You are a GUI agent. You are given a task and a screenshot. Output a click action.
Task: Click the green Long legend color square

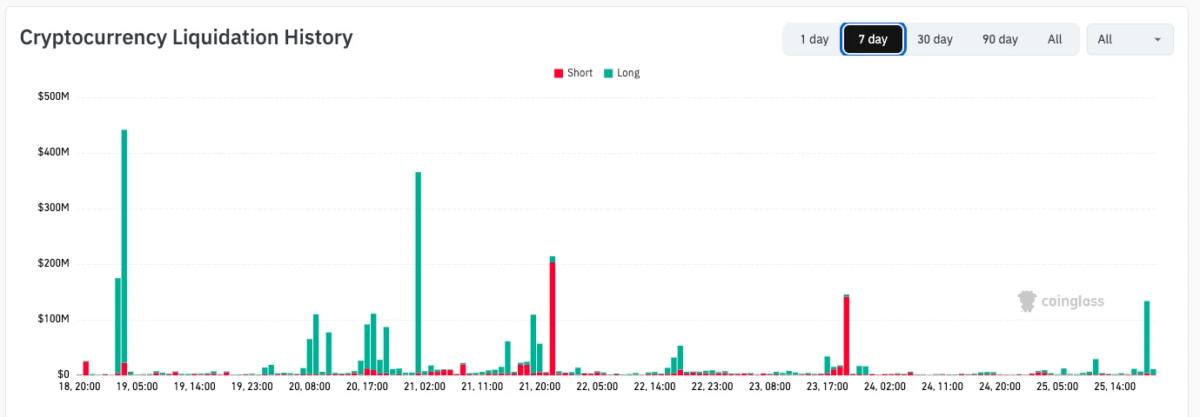(x=608, y=73)
